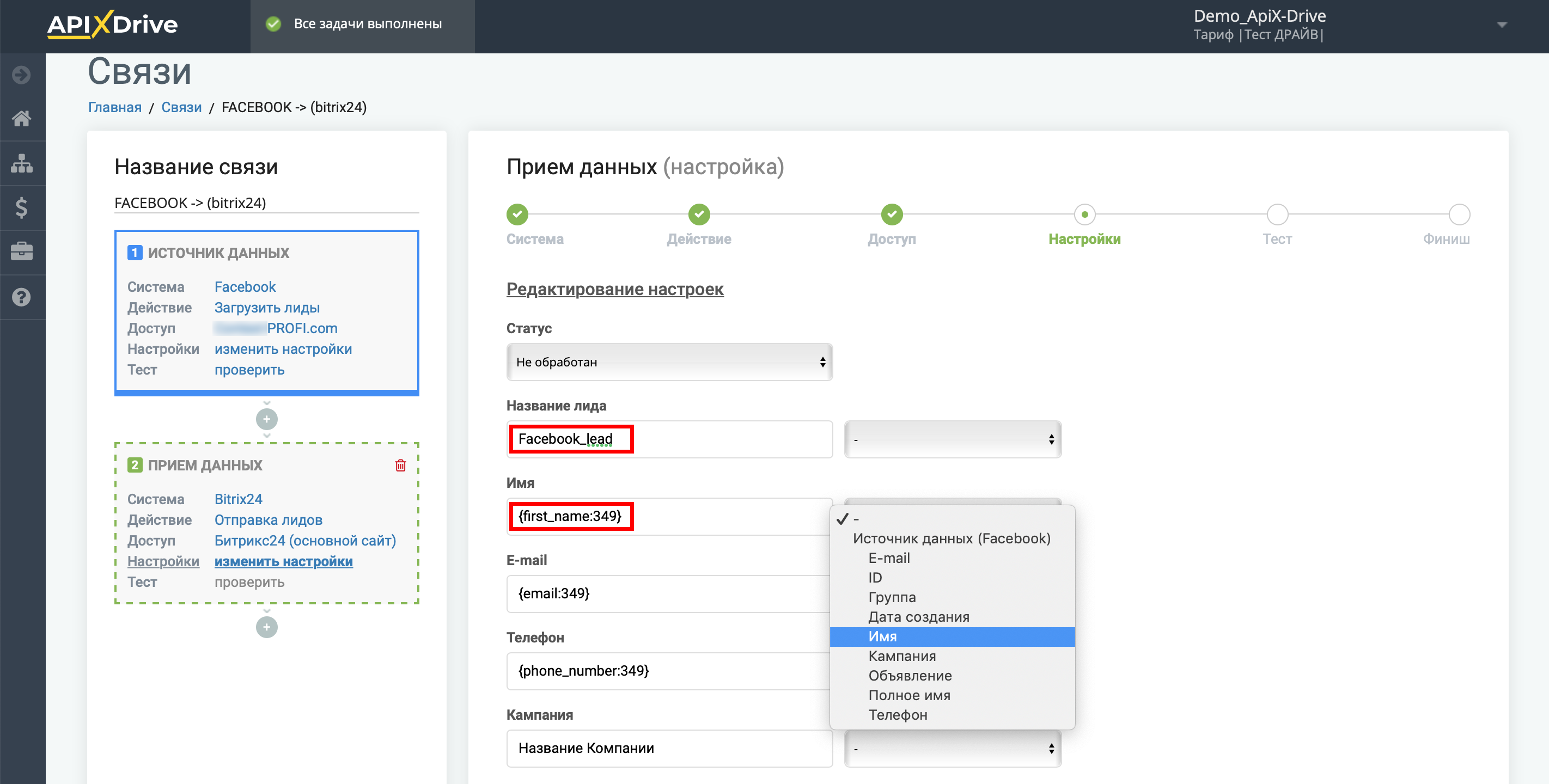The width and height of the screenshot is (1549, 784).
Task: Expand sidebar with the arrow icon
Action: [x=22, y=75]
